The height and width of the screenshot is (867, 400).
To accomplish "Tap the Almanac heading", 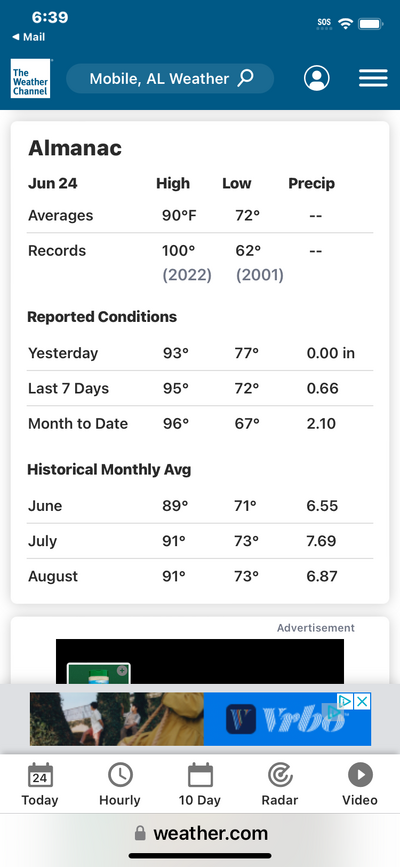I will (x=75, y=148).
